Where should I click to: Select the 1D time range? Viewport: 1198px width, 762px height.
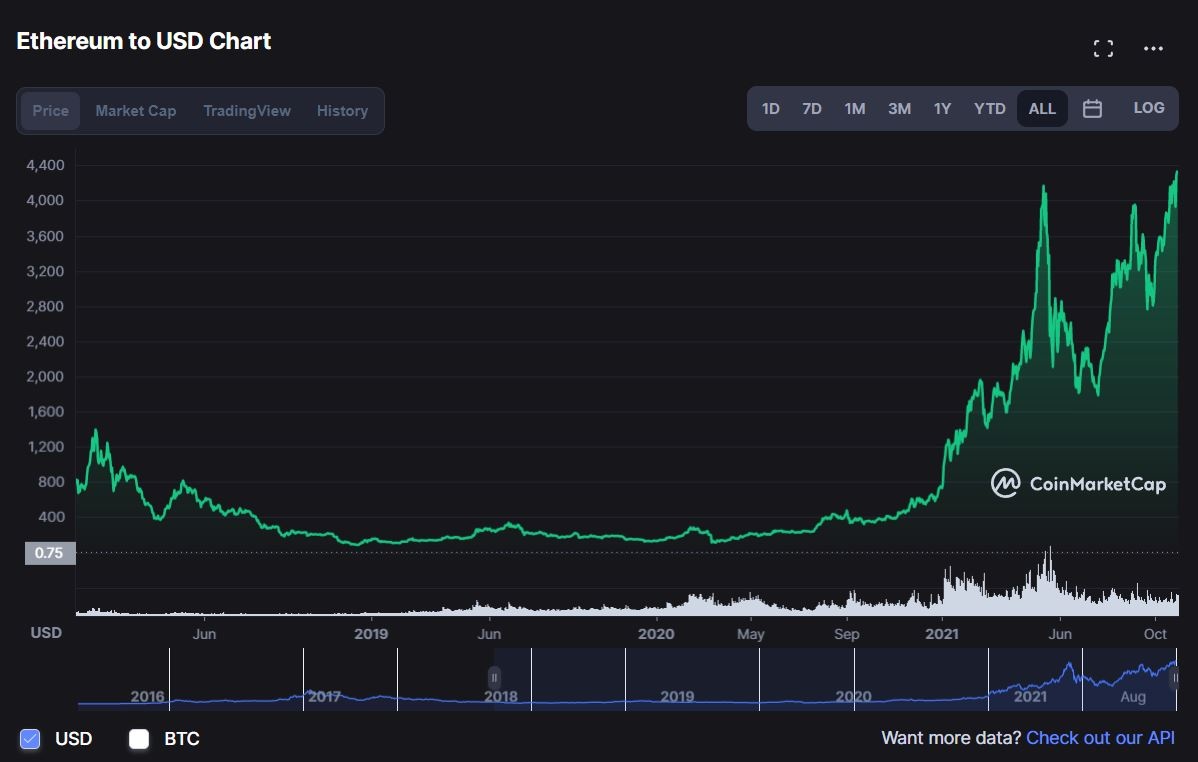(x=770, y=108)
